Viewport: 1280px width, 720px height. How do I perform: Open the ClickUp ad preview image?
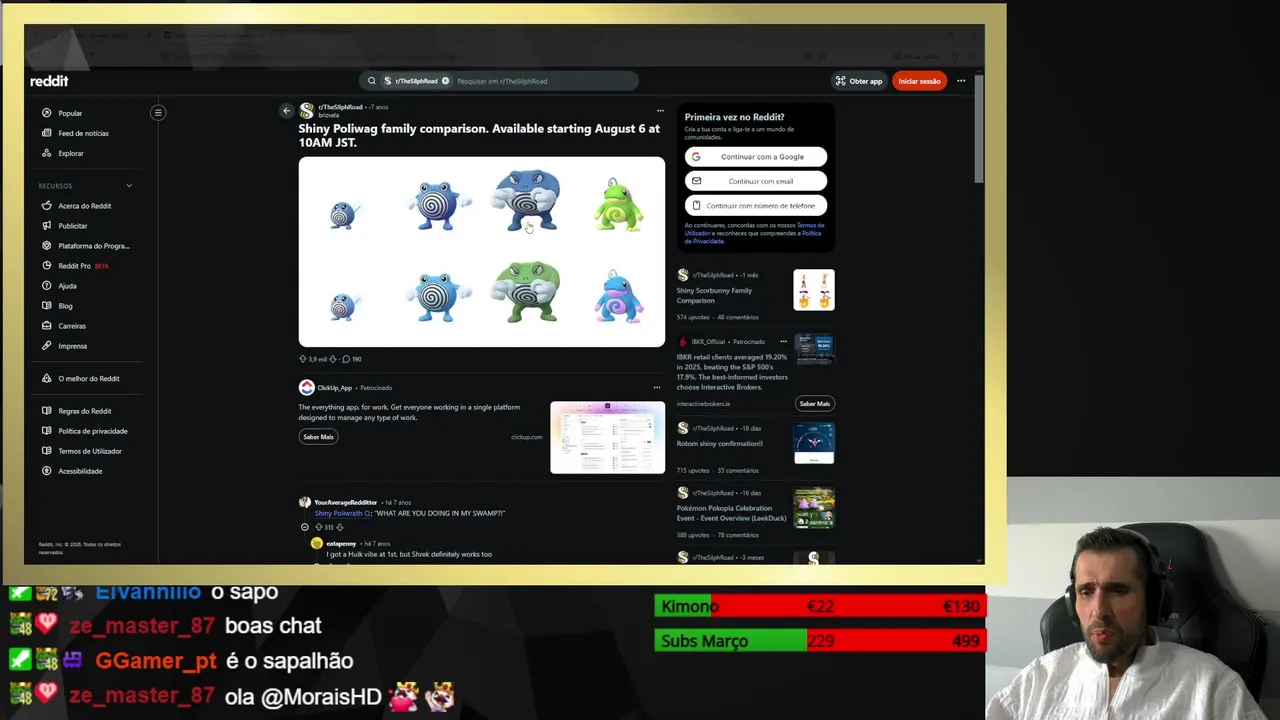coord(607,438)
